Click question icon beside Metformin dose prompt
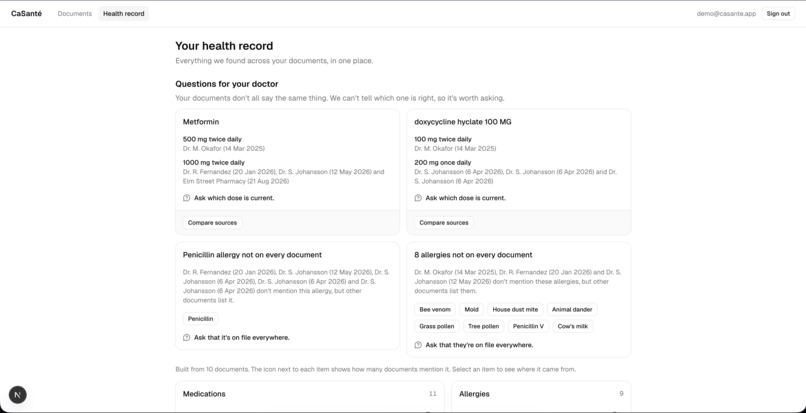The width and height of the screenshot is (806, 413). [x=187, y=198]
